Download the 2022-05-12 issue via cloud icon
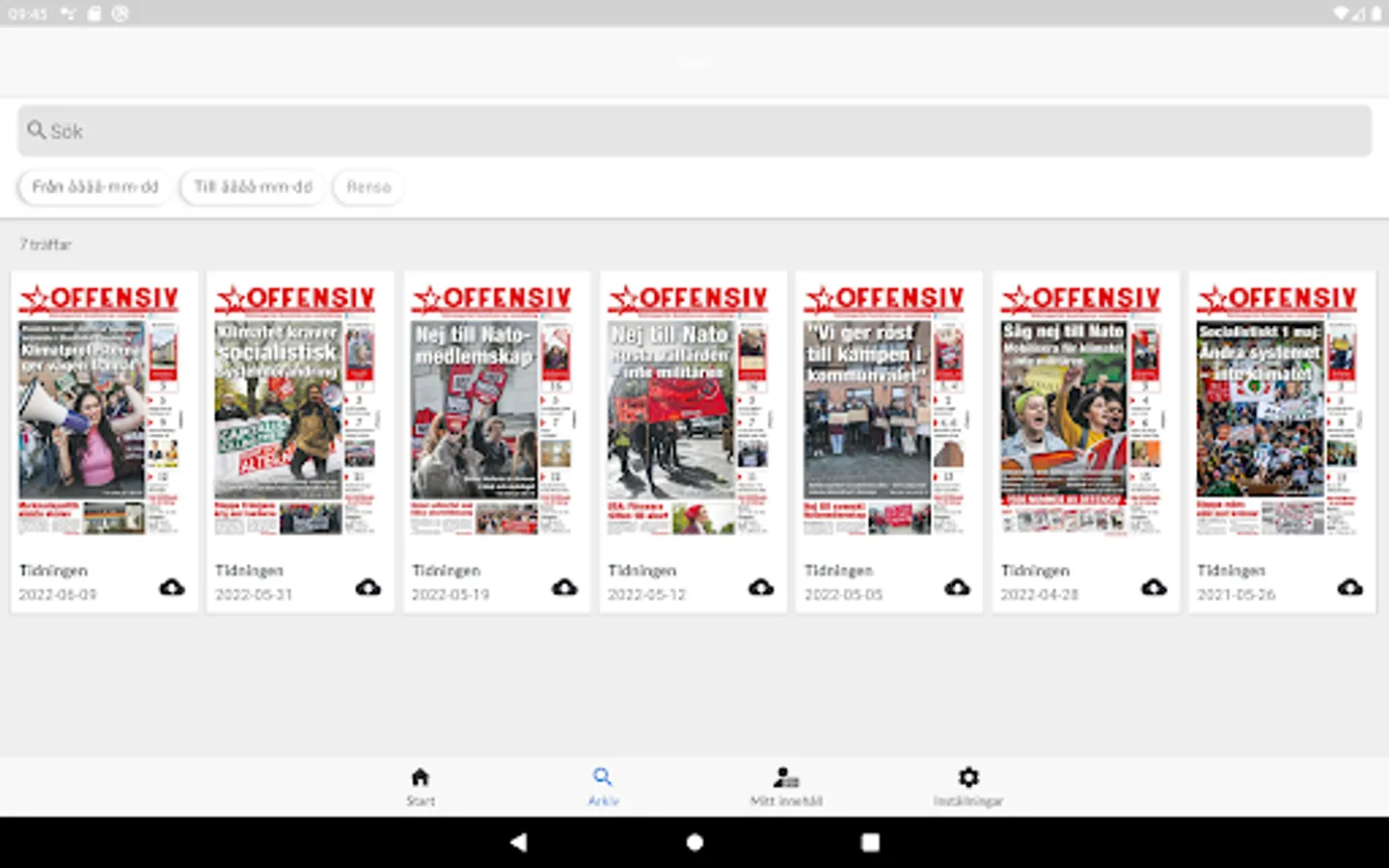 761,586
